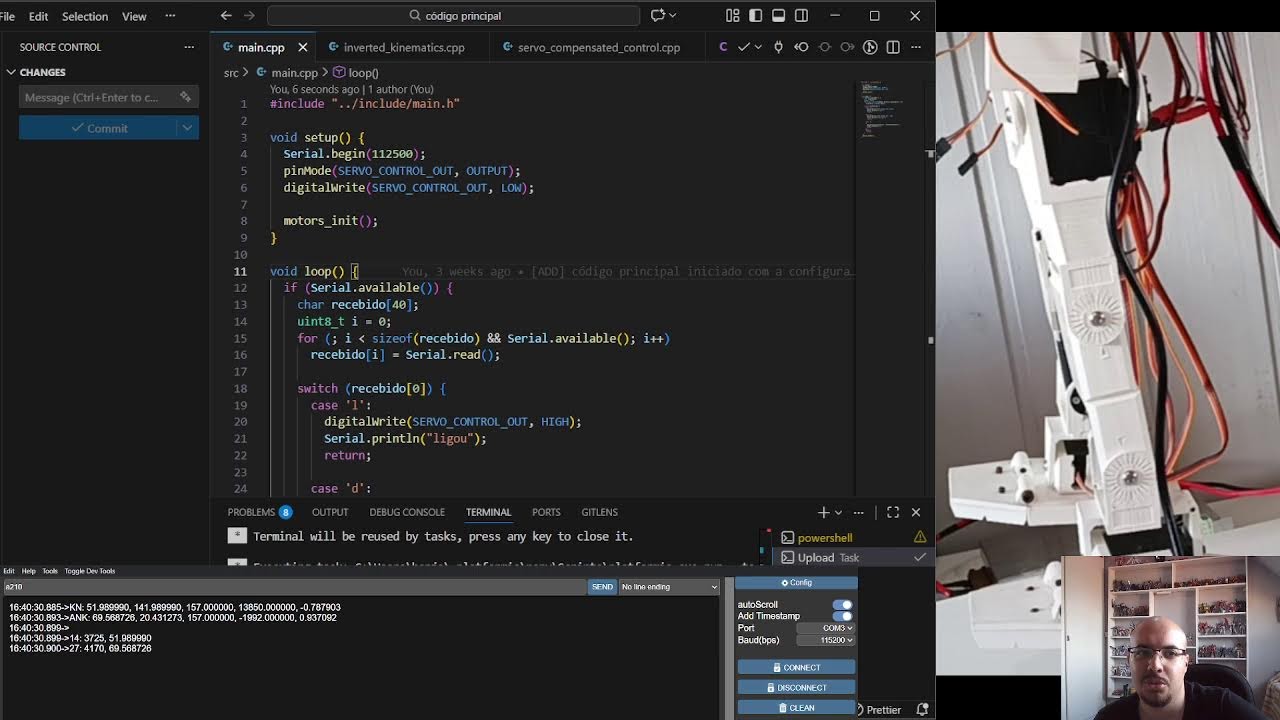Click the middle revision circle icon

tap(825, 47)
